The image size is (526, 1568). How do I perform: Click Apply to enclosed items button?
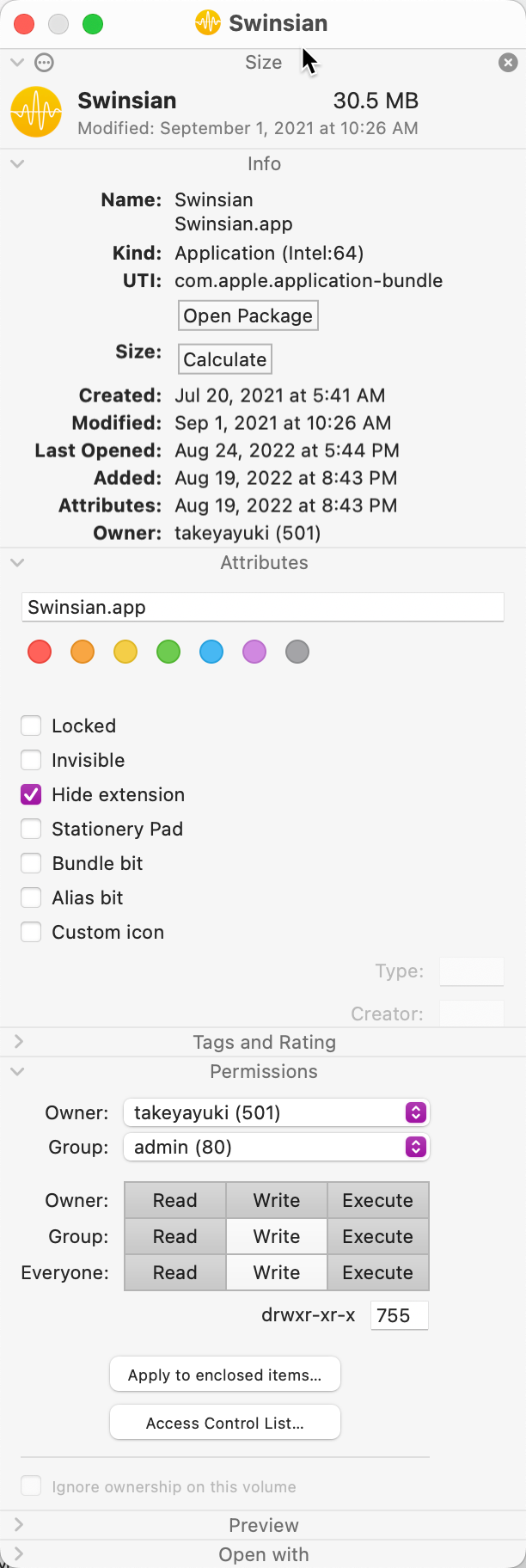coord(225,1375)
